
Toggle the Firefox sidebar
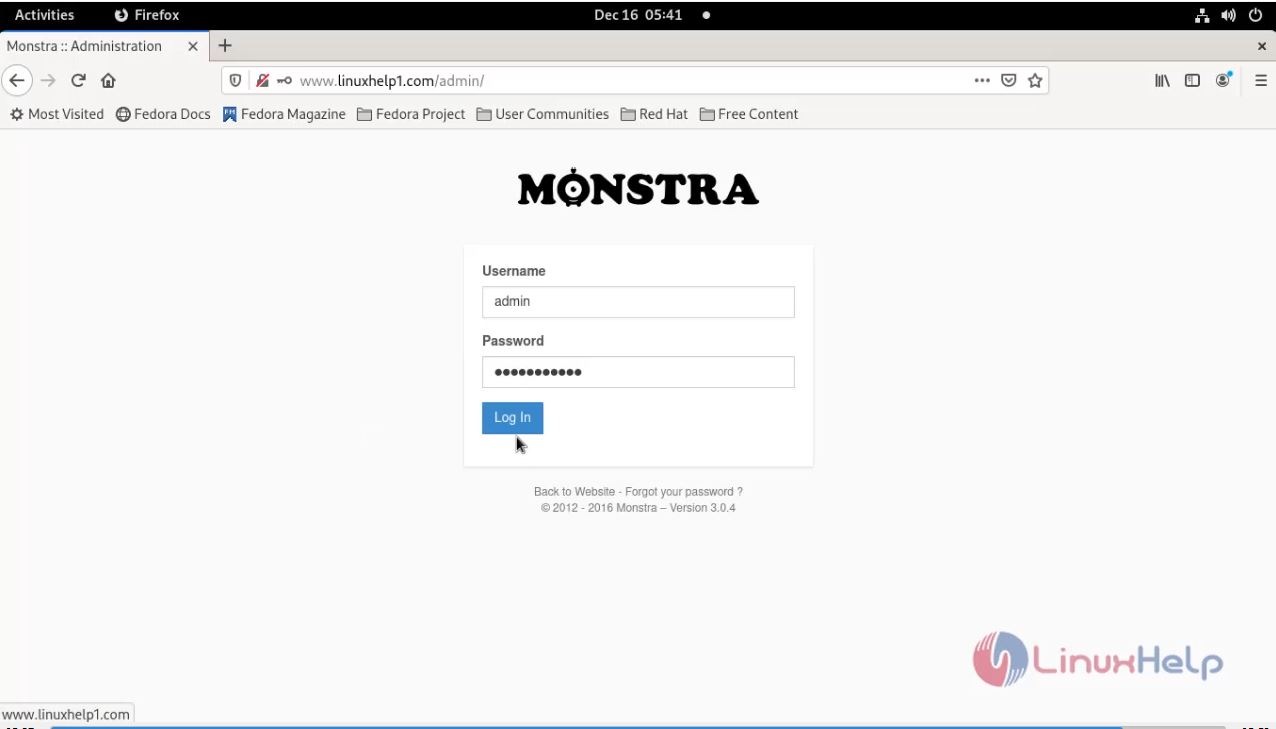click(x=1192, y=81)
